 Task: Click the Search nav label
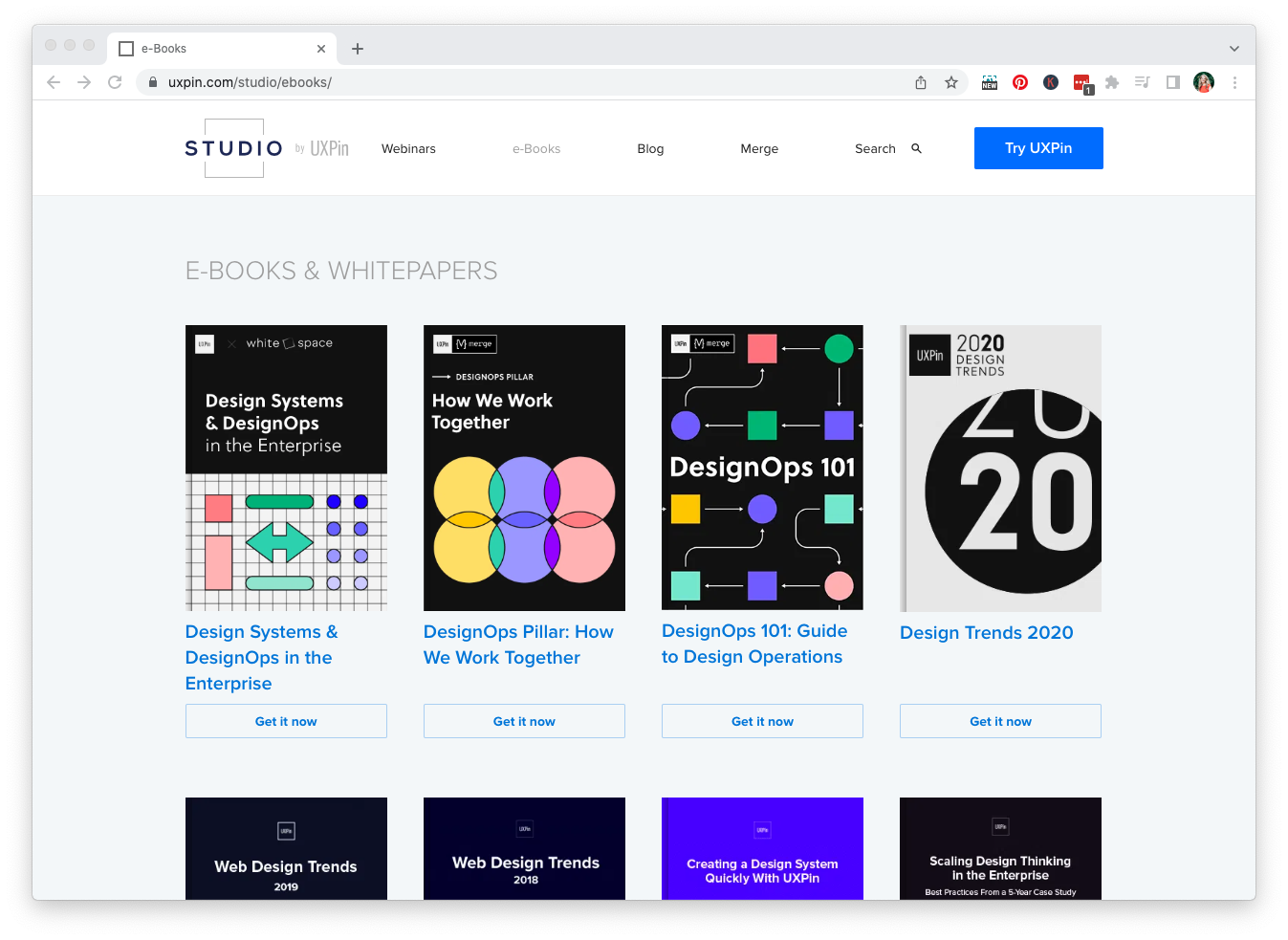click(x=875, y=148)
